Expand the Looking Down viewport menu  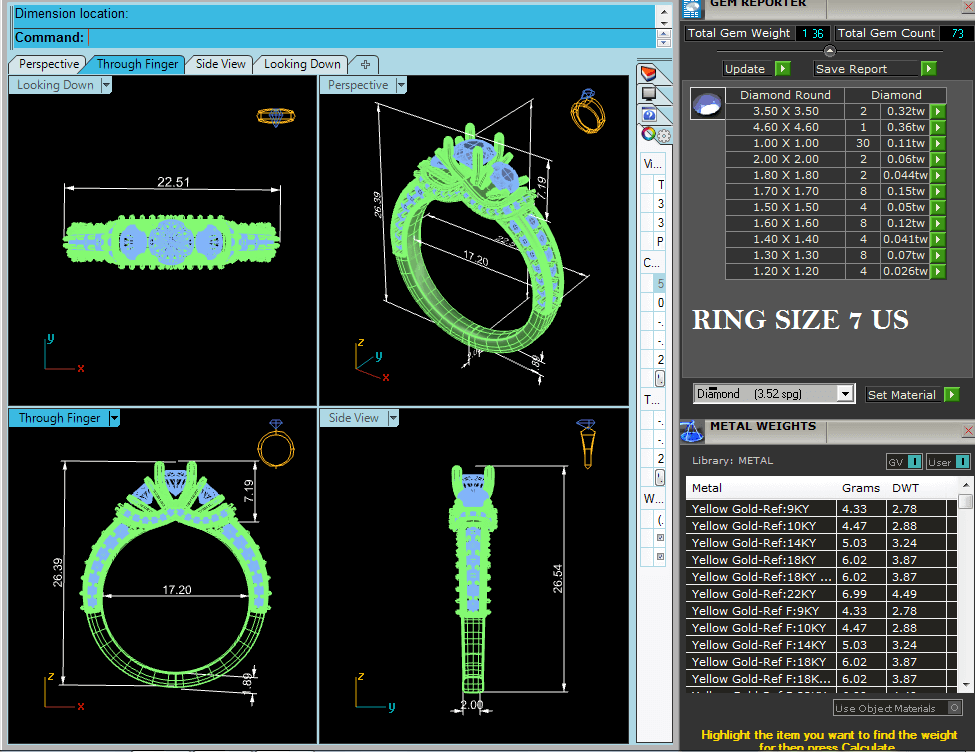coord(106,86)
